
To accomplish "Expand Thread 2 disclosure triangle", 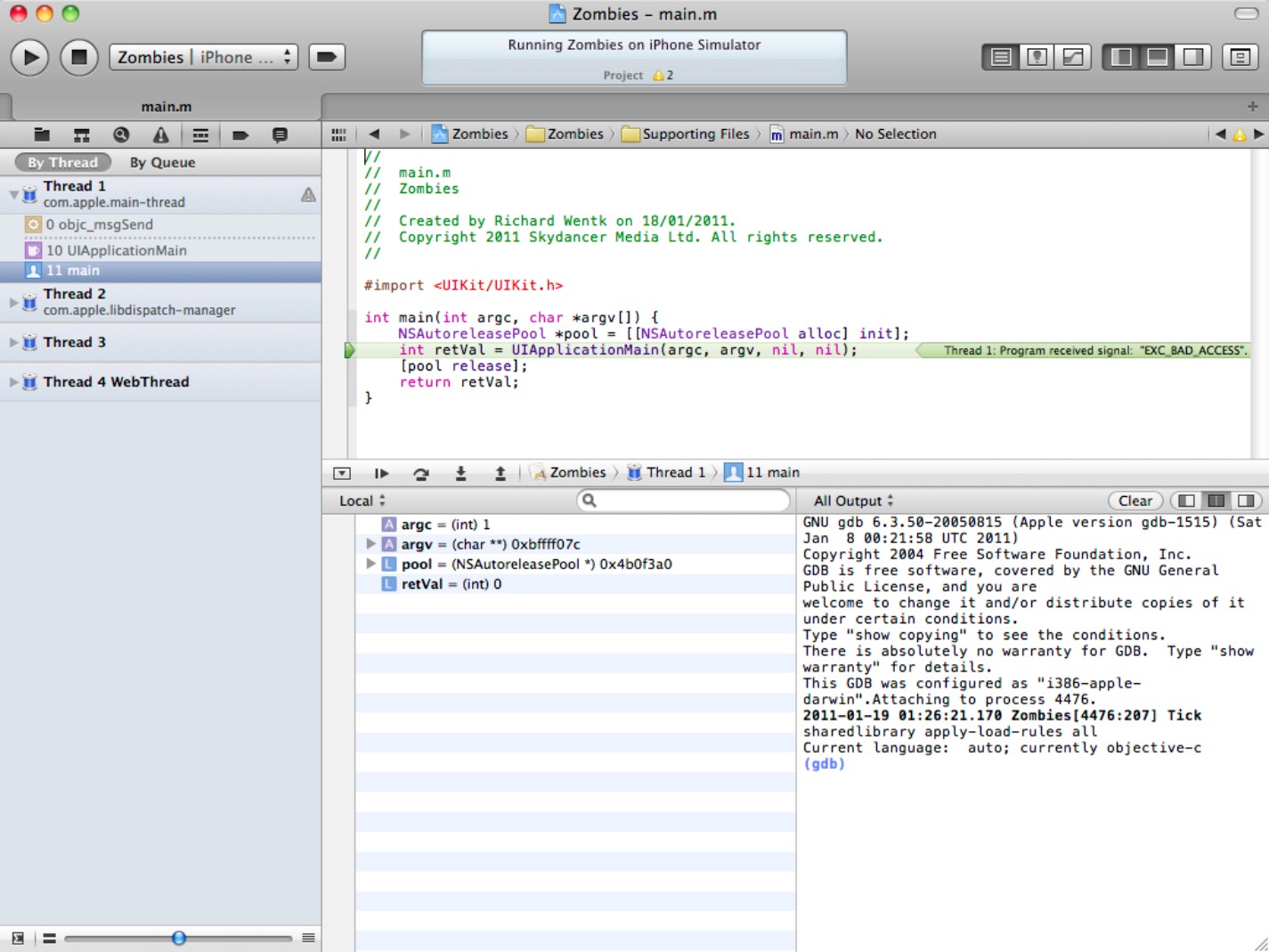I will [x=13, y=302].
